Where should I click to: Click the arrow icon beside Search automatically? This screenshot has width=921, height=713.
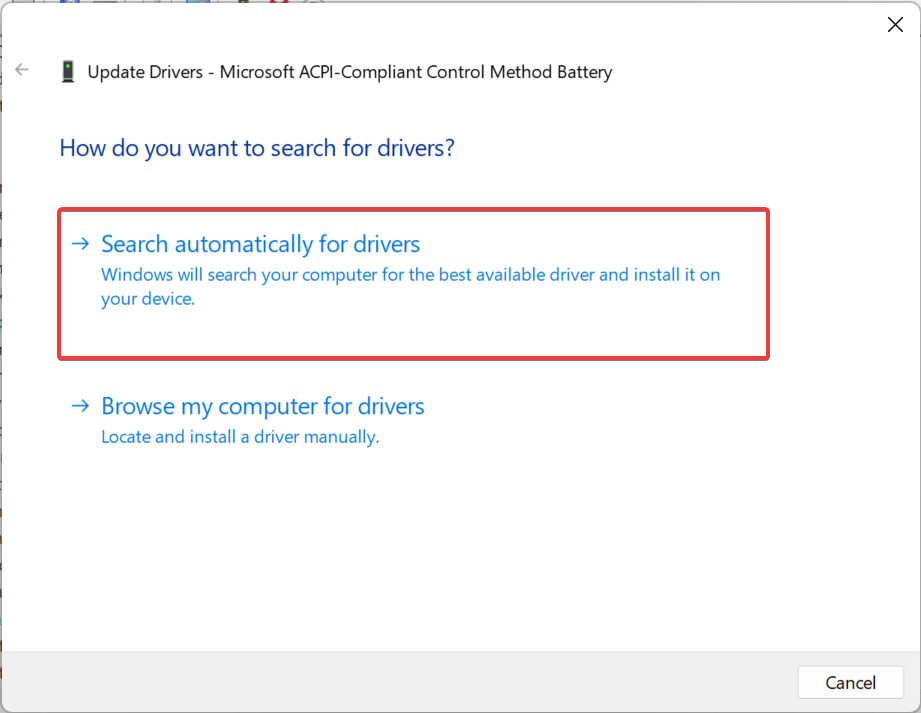pos(80,244)
